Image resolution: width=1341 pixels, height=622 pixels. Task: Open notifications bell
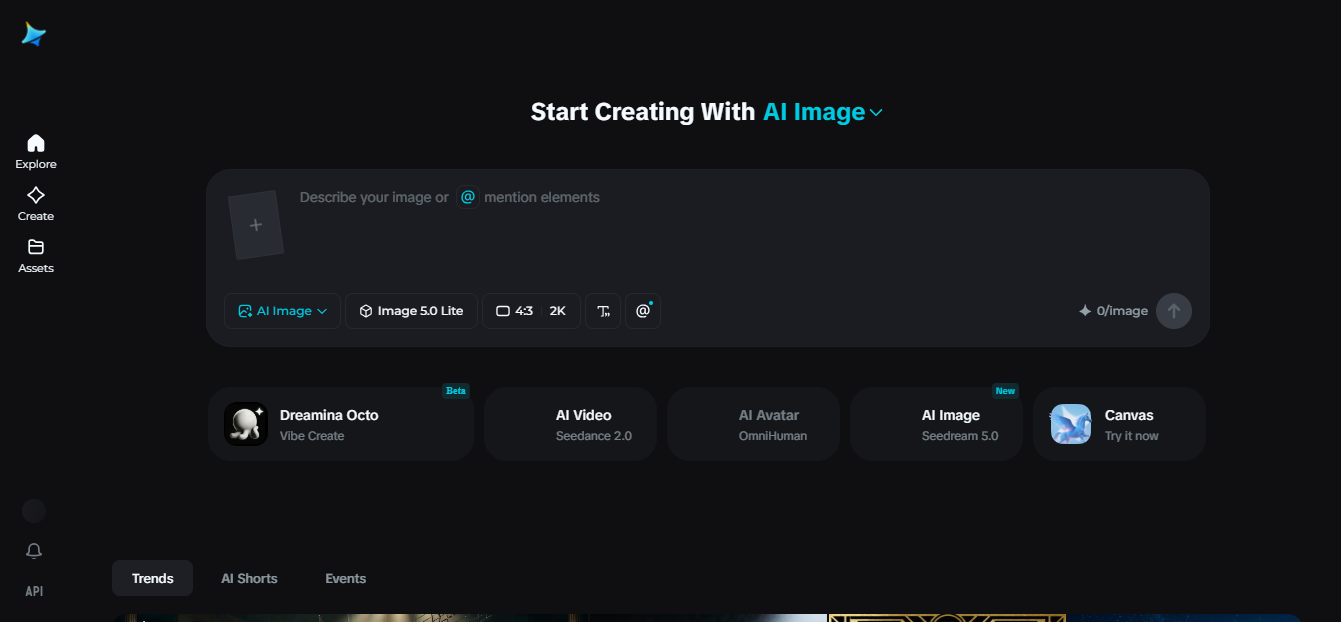pos(34,551)
